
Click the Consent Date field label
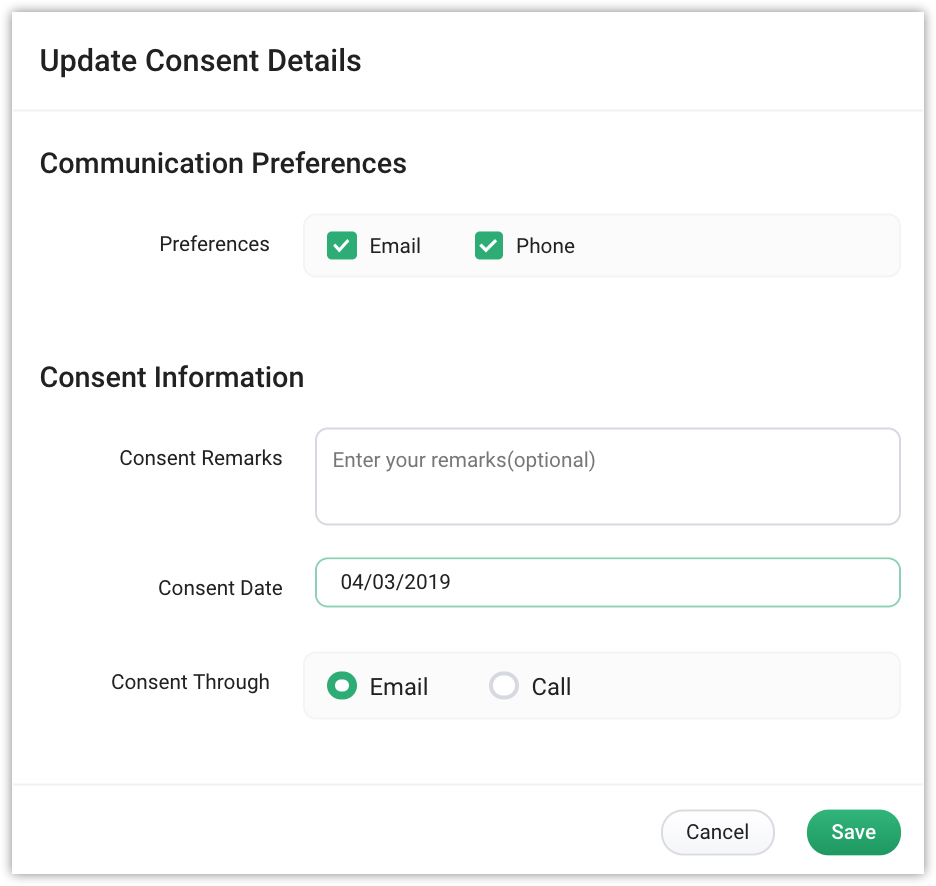click(220, 588)
